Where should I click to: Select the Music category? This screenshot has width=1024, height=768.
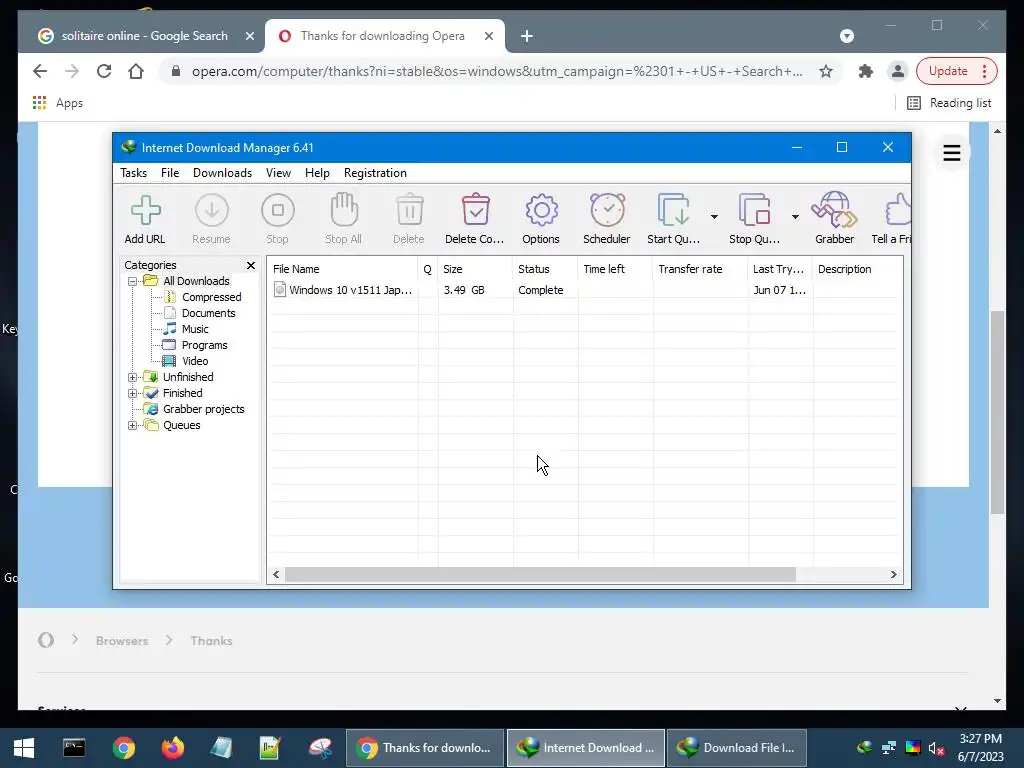click(x=195, y=329)
